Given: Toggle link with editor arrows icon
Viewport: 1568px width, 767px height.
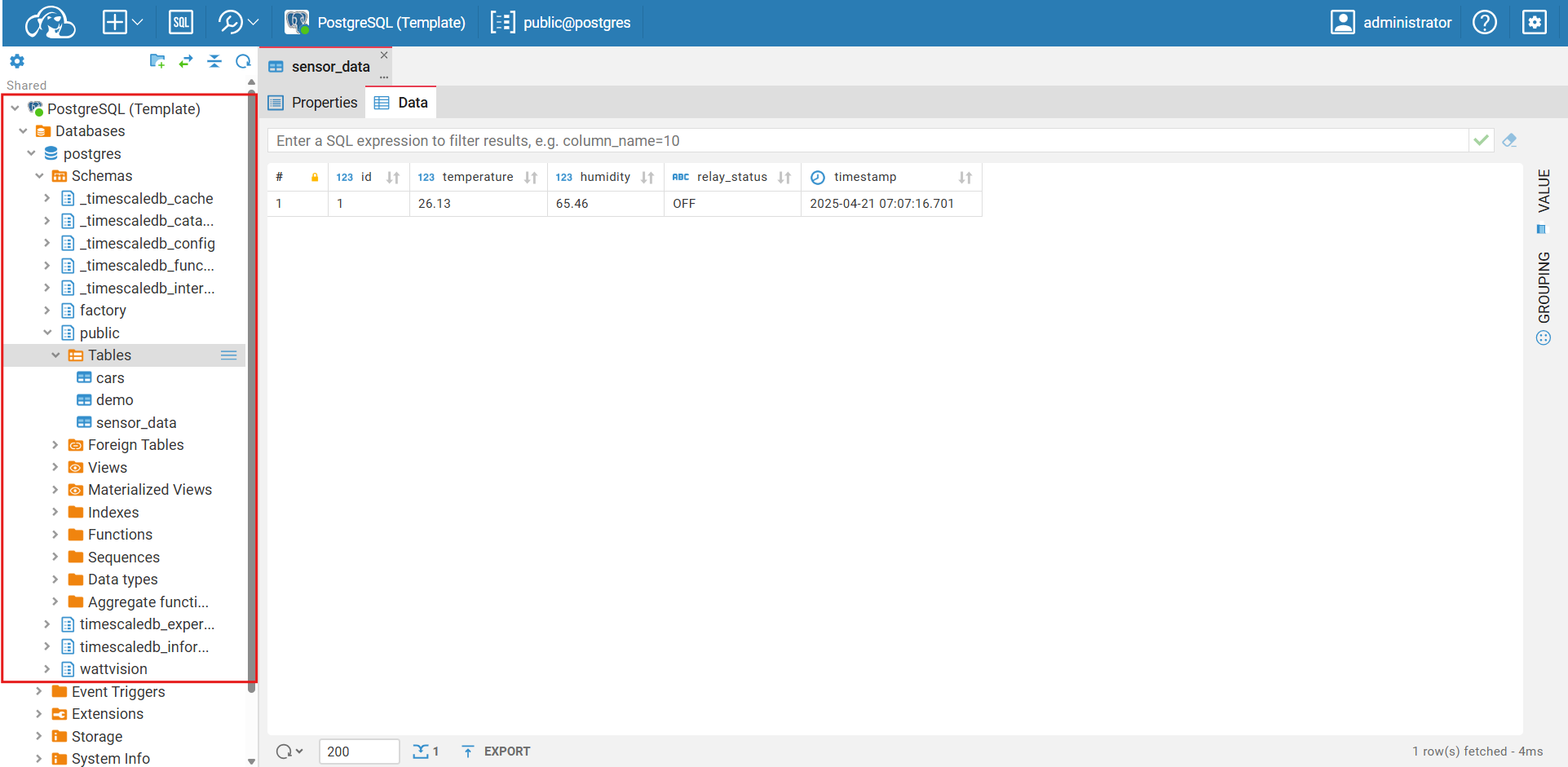Looking at the screenshot, I should click(x=186, y=61).
